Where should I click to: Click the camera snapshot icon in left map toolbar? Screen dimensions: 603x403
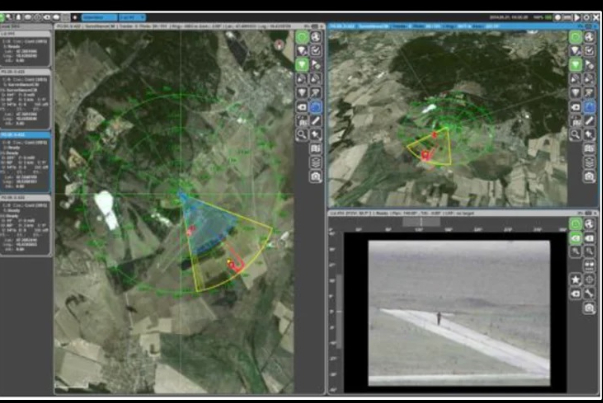316,176
